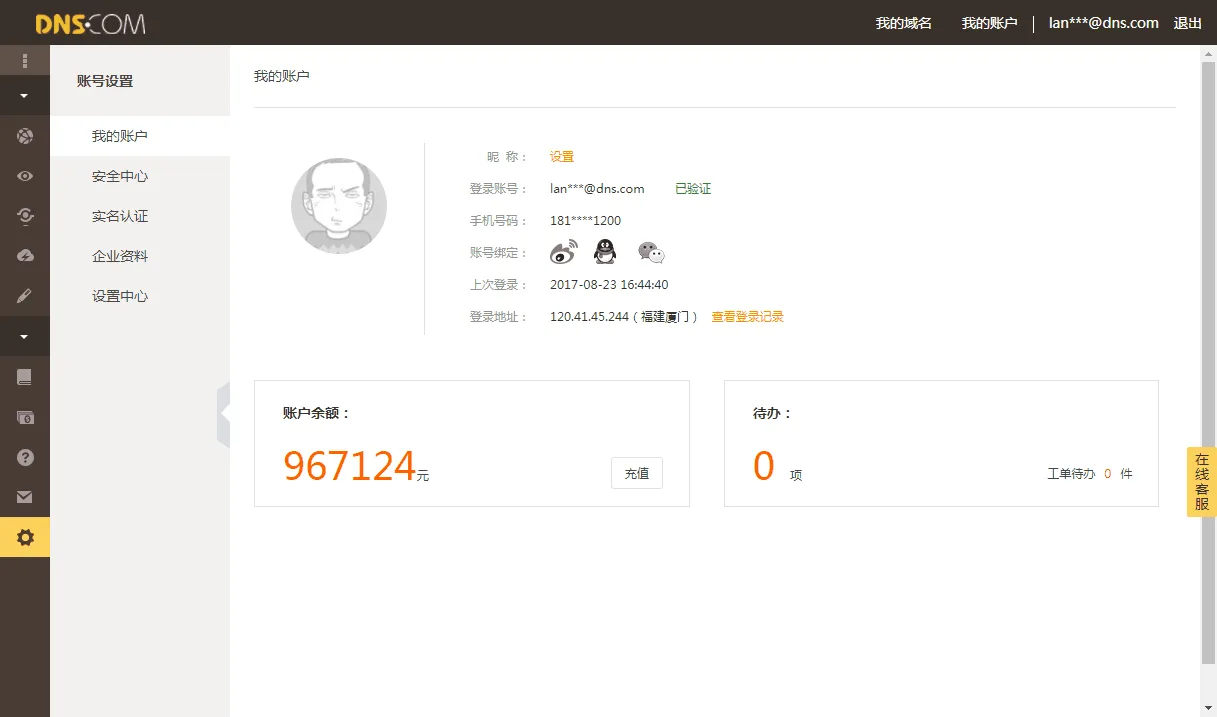This screenshot has width=1217, height=717.
Task: Collapse the second sidebar group arrow
Action: (25, 337)
